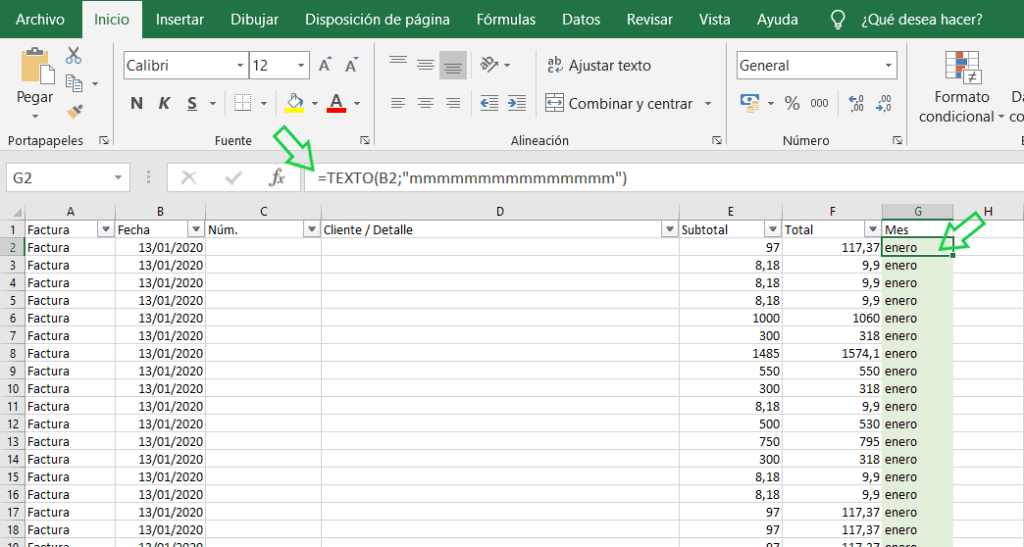Align text to bottom
Image resolution: width=1024 pixels, height=547 pixels.
click(x=453, y=65)
